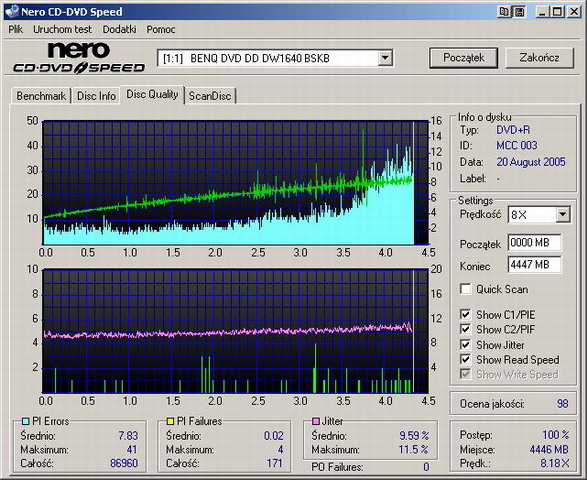
Task: Click the Początek start button
Action: (x=463, y=58)
